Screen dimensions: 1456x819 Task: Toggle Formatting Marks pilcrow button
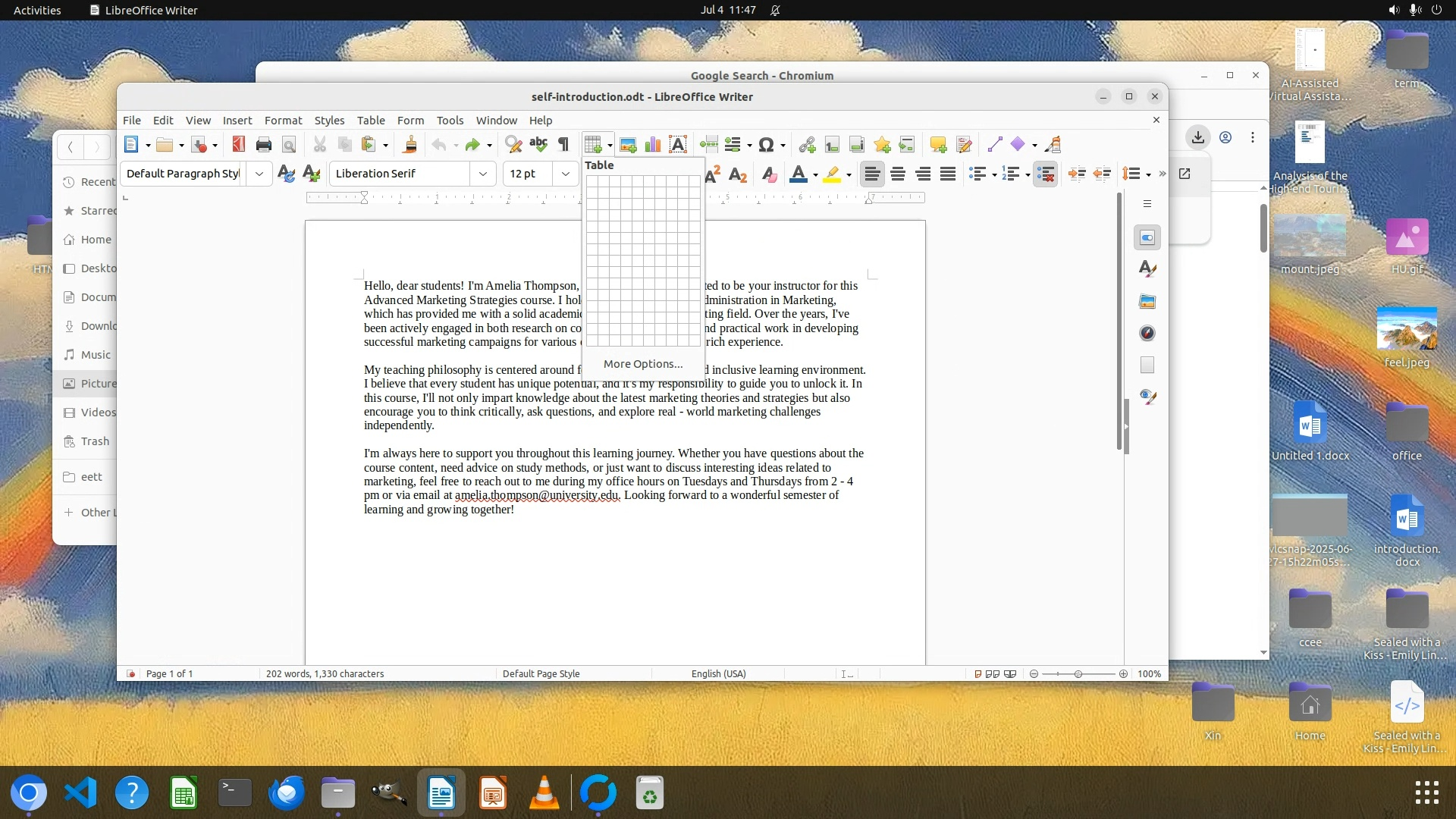pyautogui.click(x=563, y=144)
